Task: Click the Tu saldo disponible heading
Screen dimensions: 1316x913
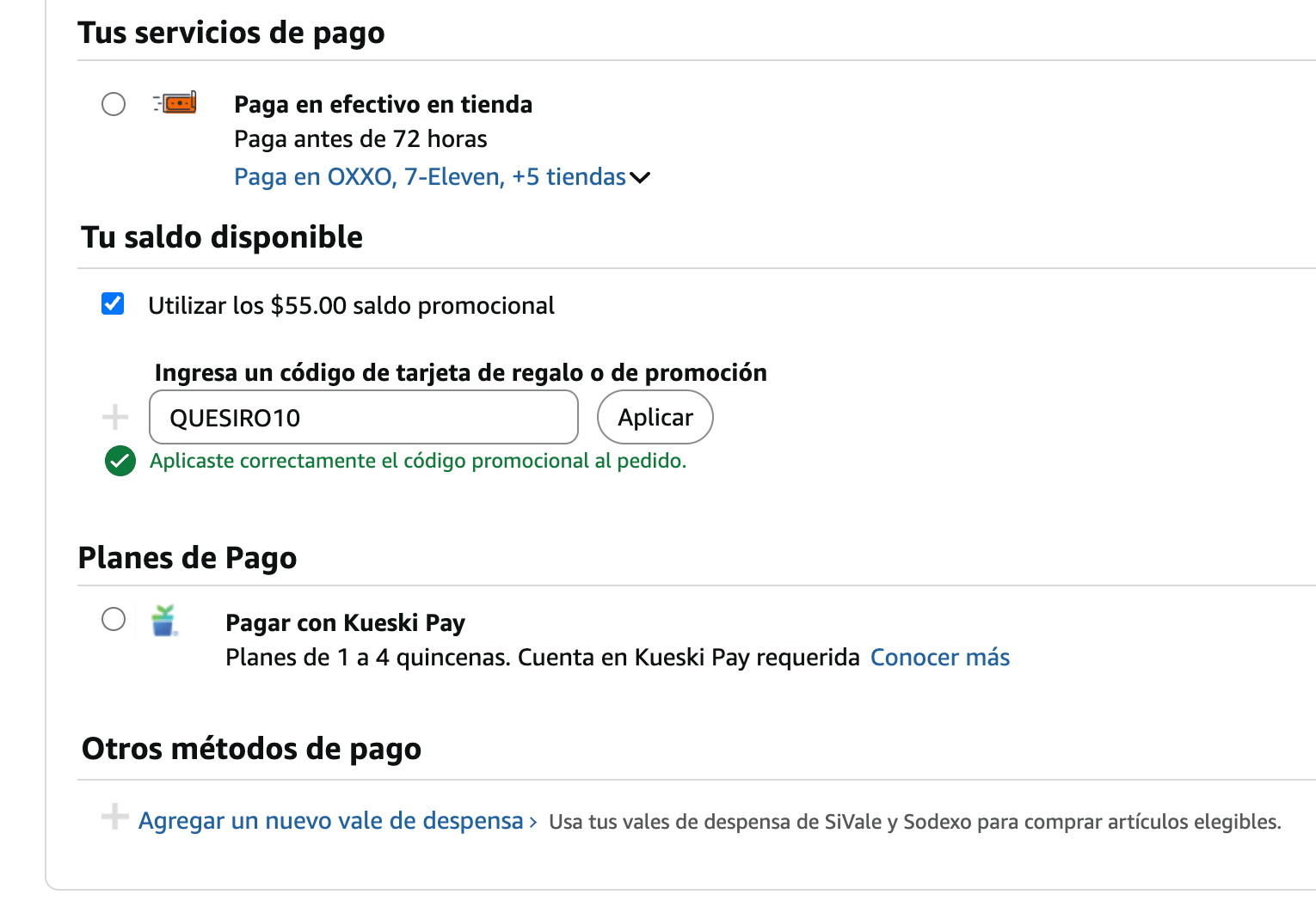Action: coord(222,237)
